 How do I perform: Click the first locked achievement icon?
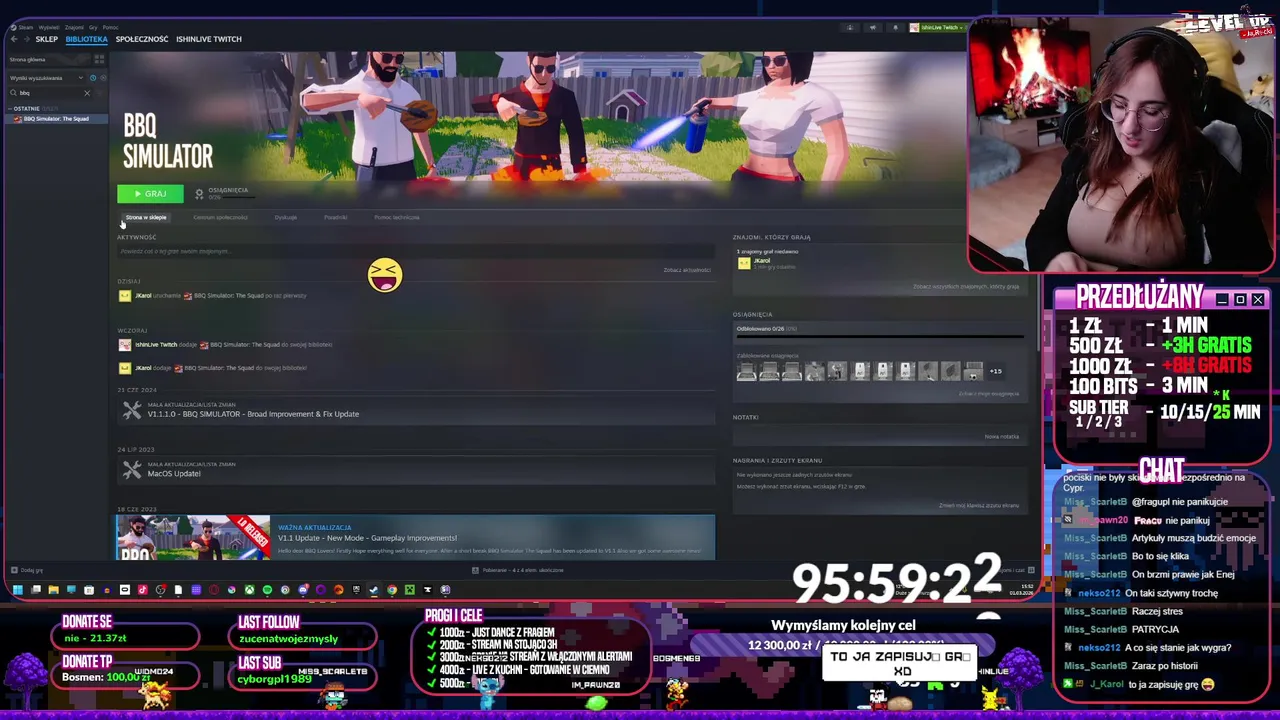tap(746, 372)
